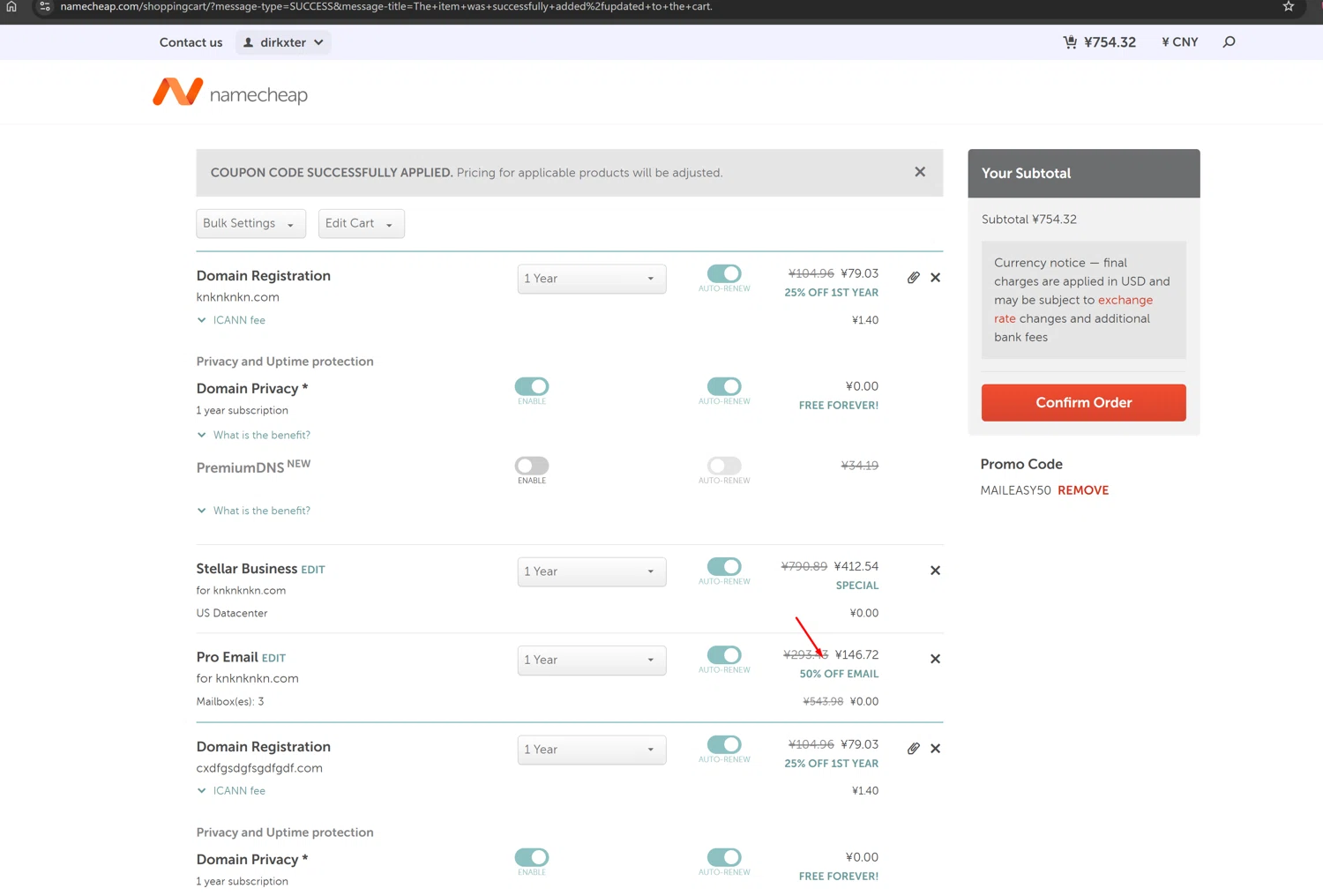
Task: Change duration for Stellar Business
Action: (x=592, y=571)
